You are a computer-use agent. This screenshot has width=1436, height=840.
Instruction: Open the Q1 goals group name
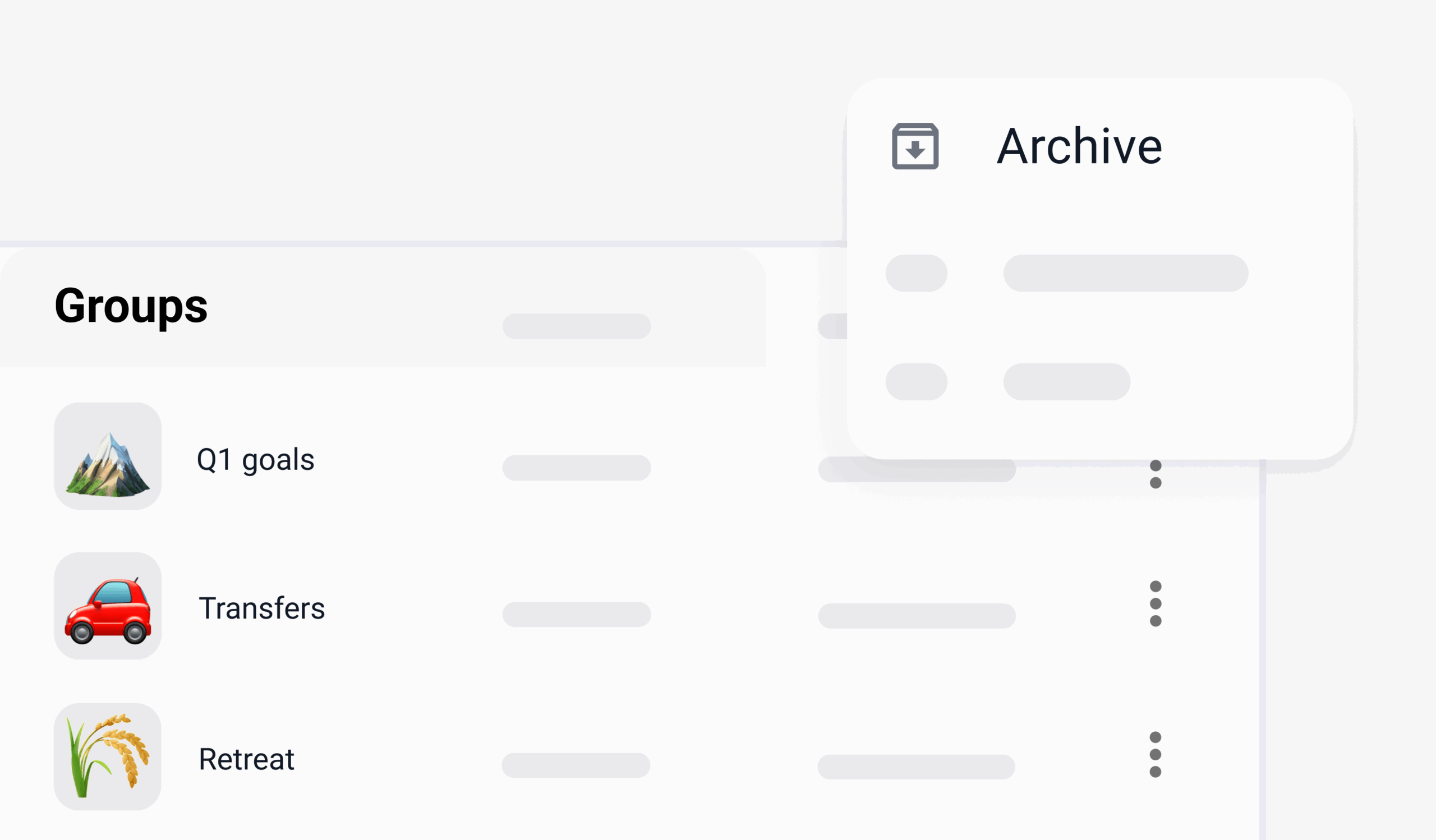tap(255, 460)
